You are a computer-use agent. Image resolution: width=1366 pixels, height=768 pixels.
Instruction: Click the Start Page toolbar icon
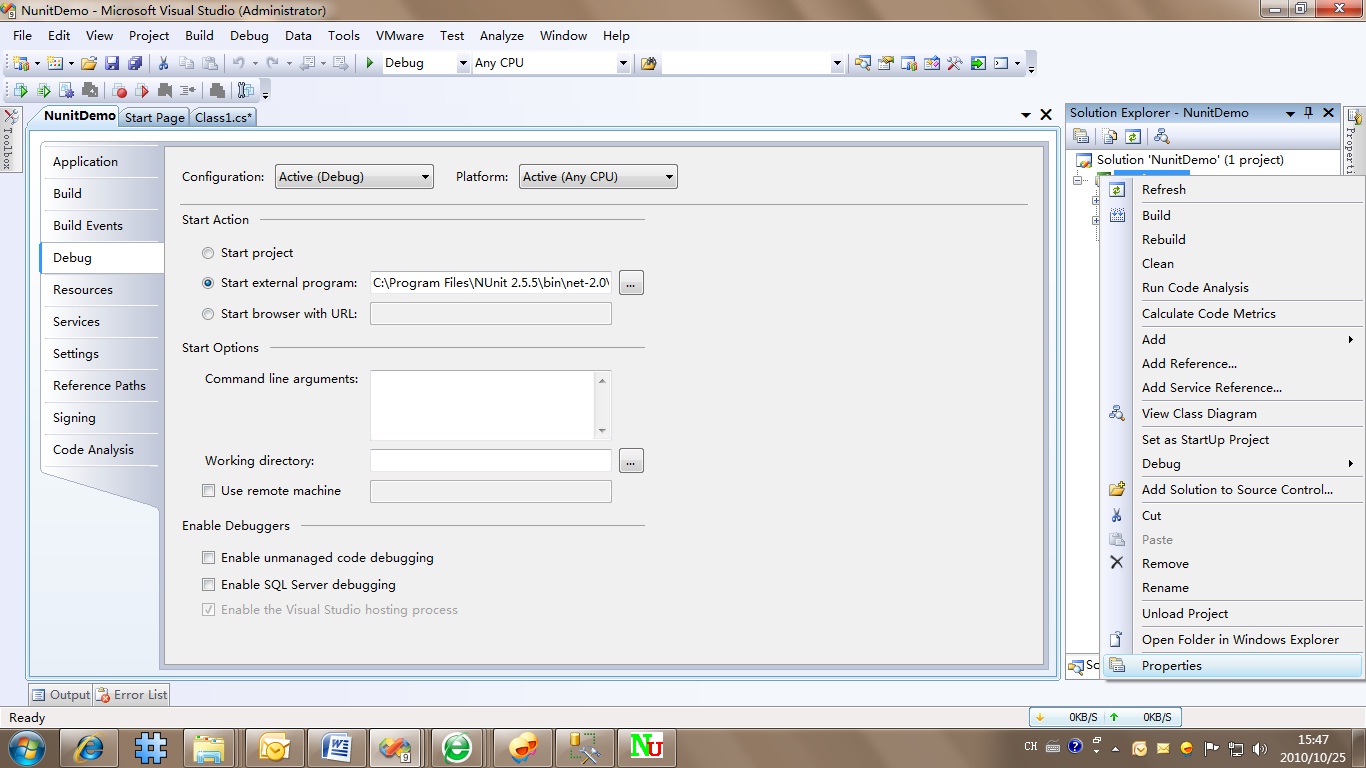coord(978,63)
